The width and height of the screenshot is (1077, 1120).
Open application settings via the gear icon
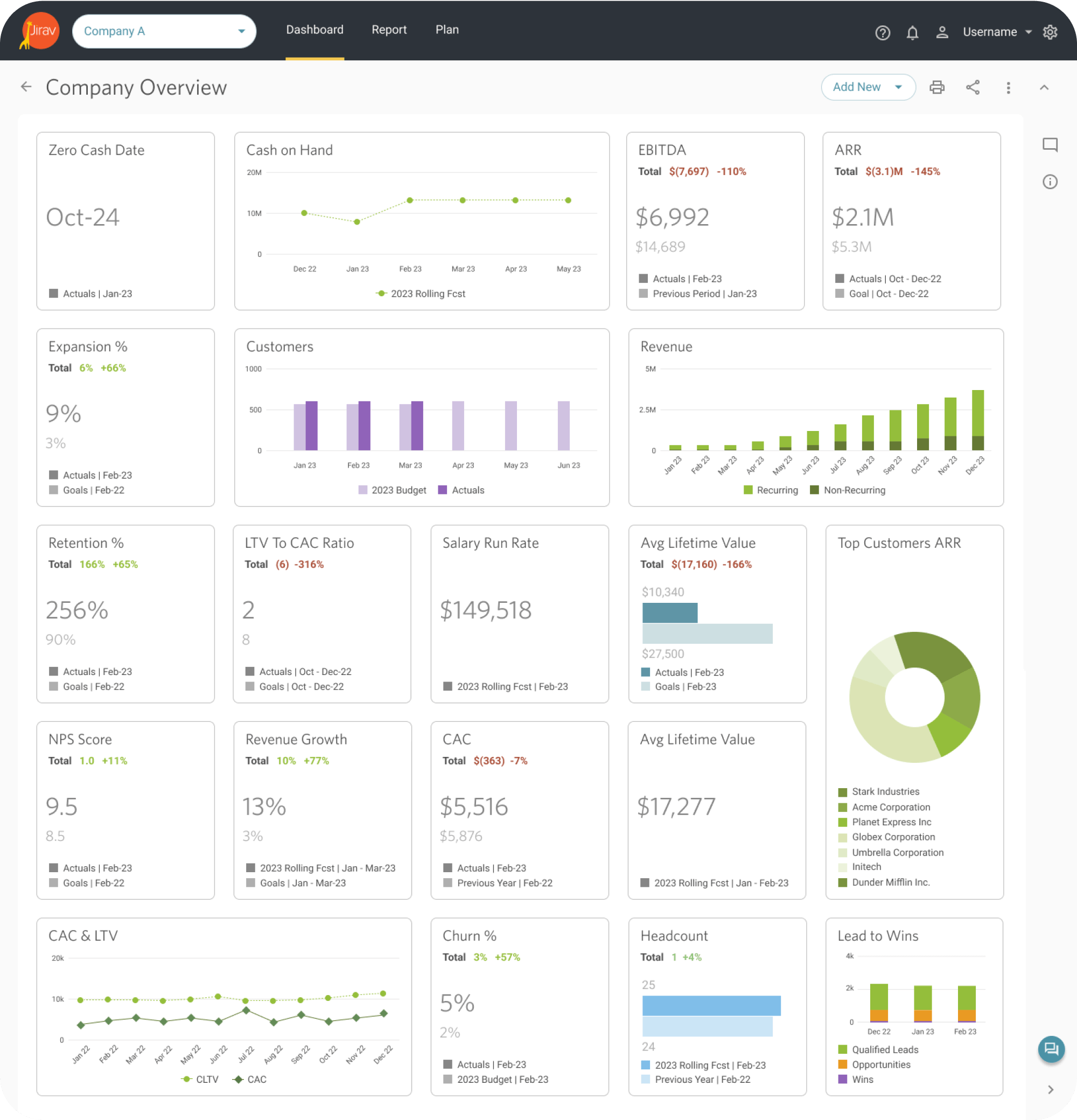[x=1051, y=32]
